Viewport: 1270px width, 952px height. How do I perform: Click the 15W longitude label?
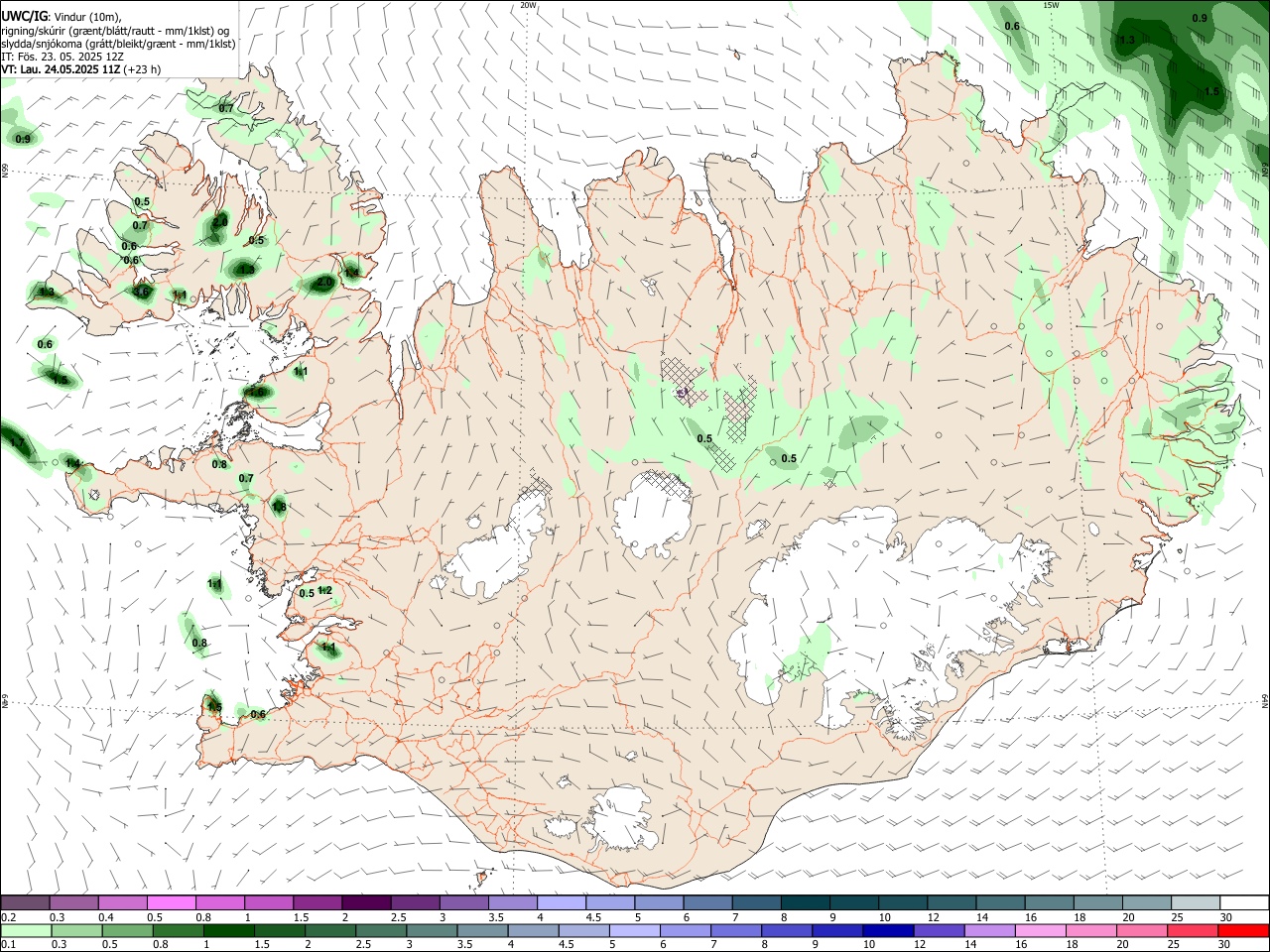1051,5
